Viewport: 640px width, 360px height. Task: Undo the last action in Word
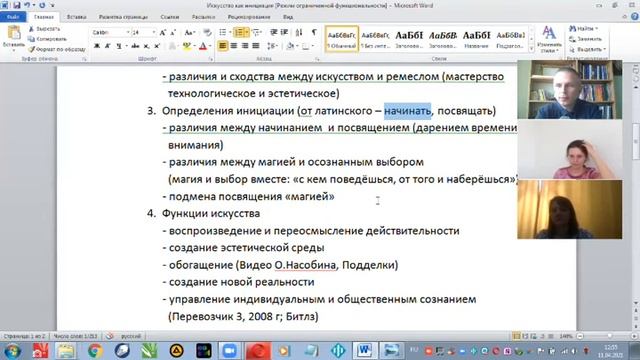pos(27,5)
